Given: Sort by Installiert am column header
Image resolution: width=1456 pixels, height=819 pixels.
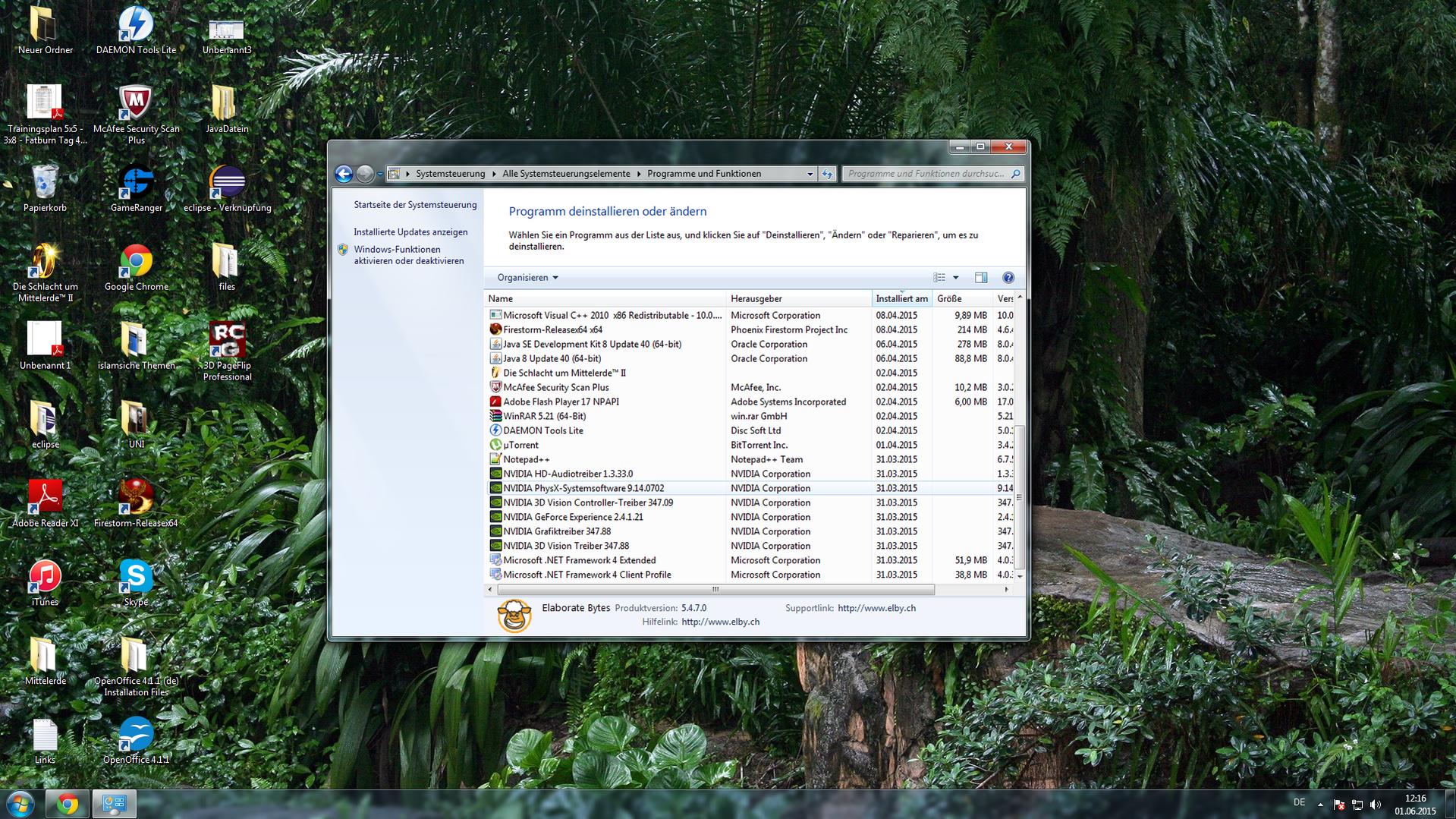Looking at the screenshot, I should pos(902,299).
